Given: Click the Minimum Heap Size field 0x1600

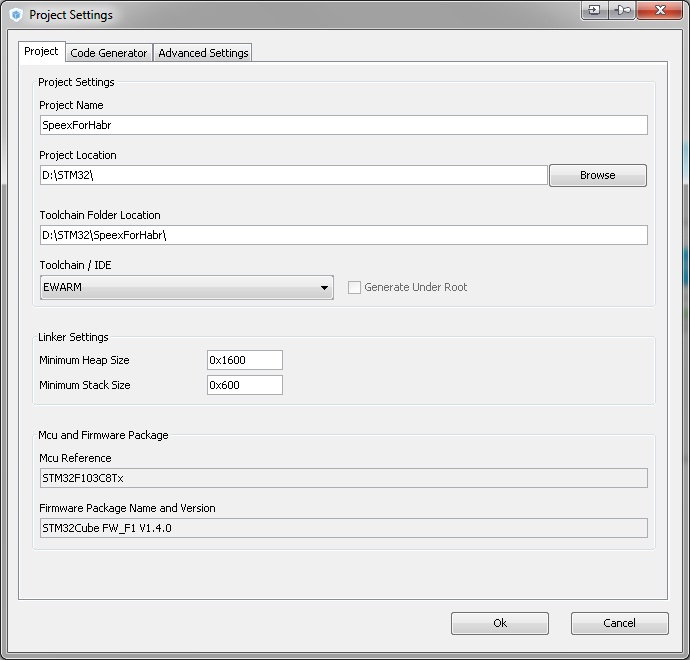Looking at the screenshot, I should 245,360.
